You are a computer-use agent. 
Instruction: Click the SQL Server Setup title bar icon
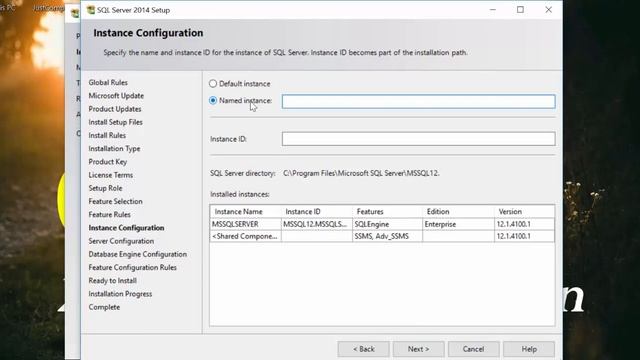tap(91, 10)
